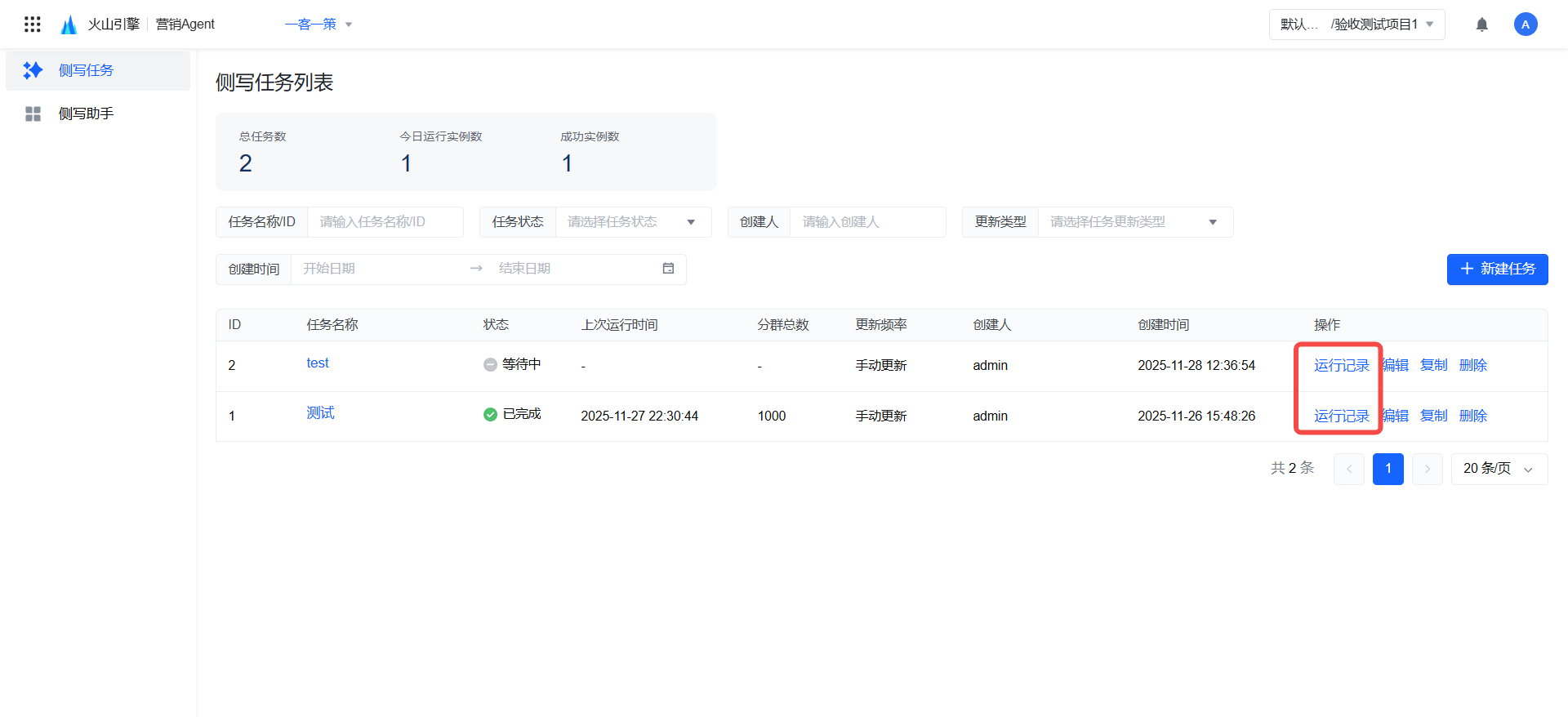Click calendar icon in creation time filter
Screen dimensions: 1568x717
click(x=668, y=269)
